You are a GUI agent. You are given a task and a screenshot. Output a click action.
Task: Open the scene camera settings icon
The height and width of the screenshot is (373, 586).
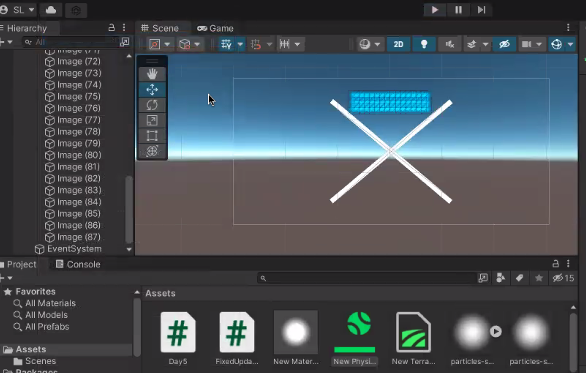pos(527,44)
